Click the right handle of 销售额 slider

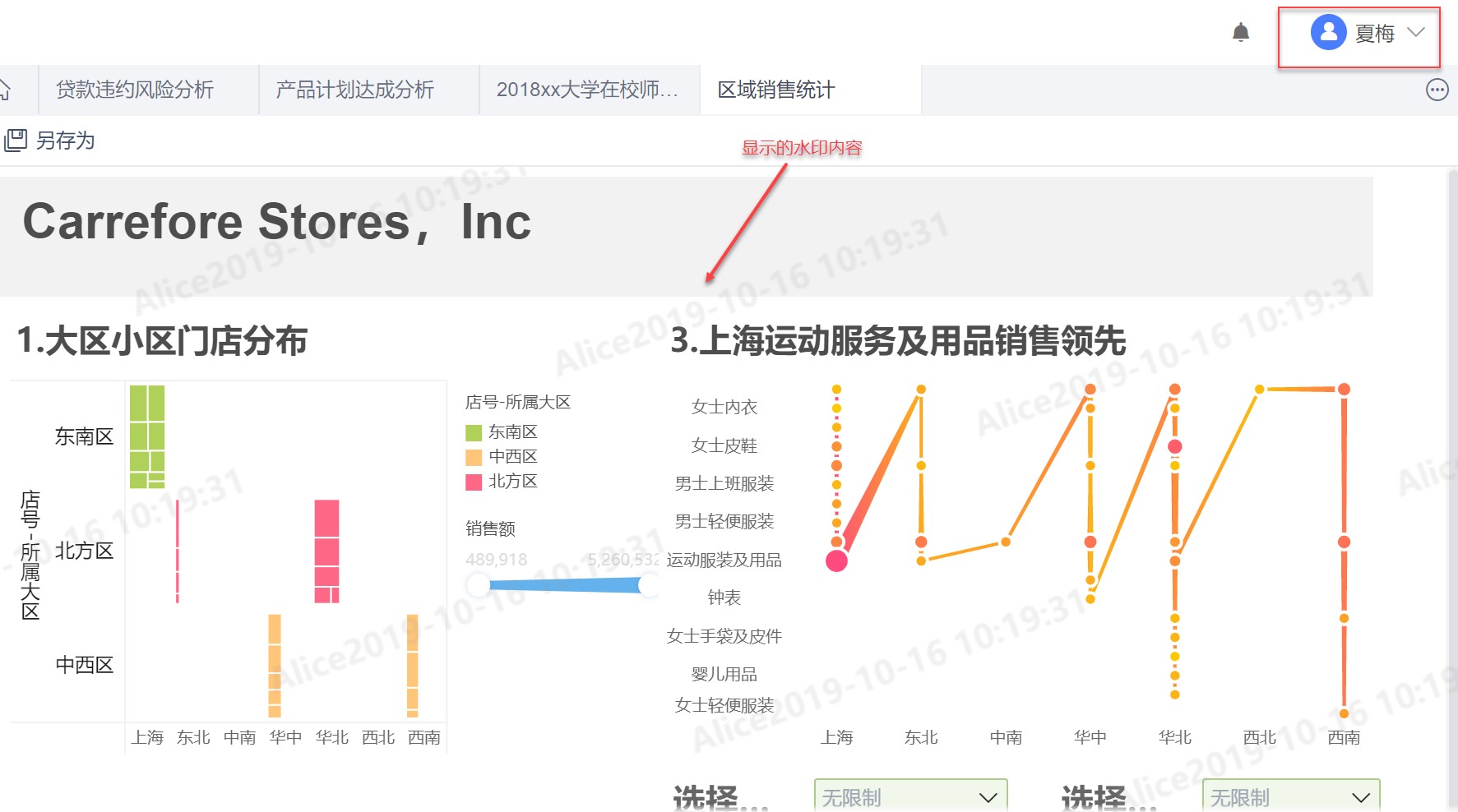pyautogui.click(x=650, y=585)
